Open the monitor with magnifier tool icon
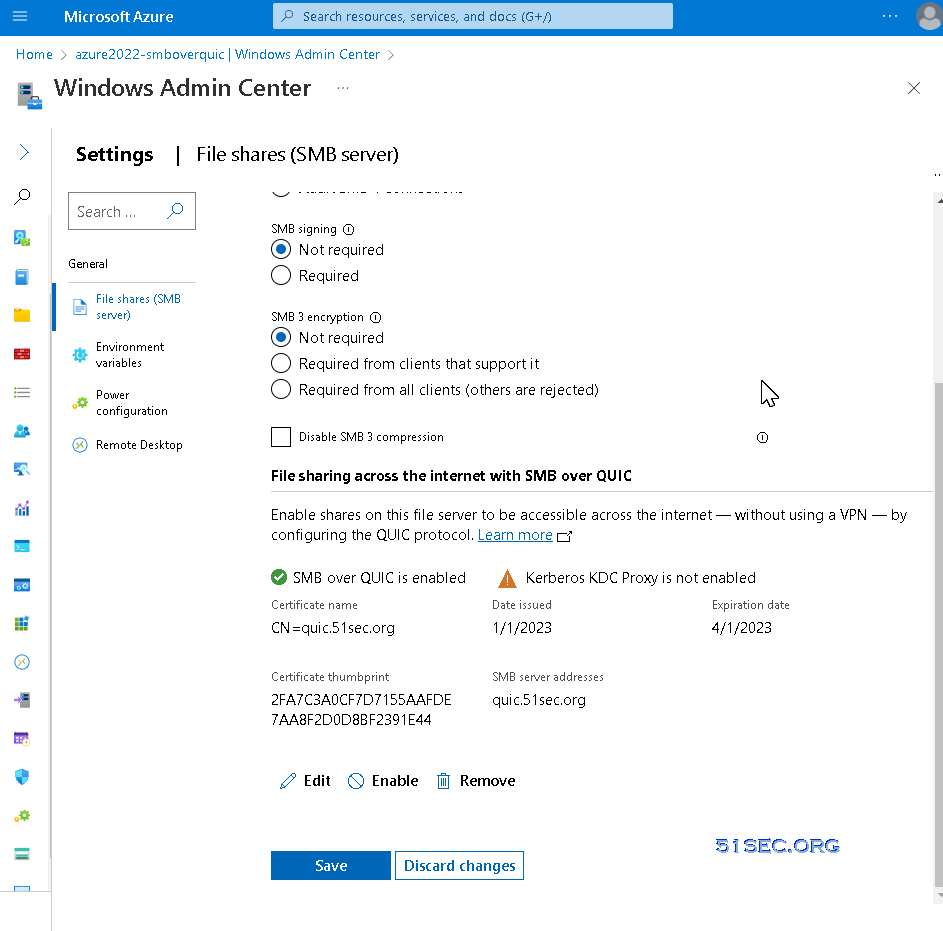Image resolution: width=943 pixels, height=931 pixels. (x=22, y=469)
